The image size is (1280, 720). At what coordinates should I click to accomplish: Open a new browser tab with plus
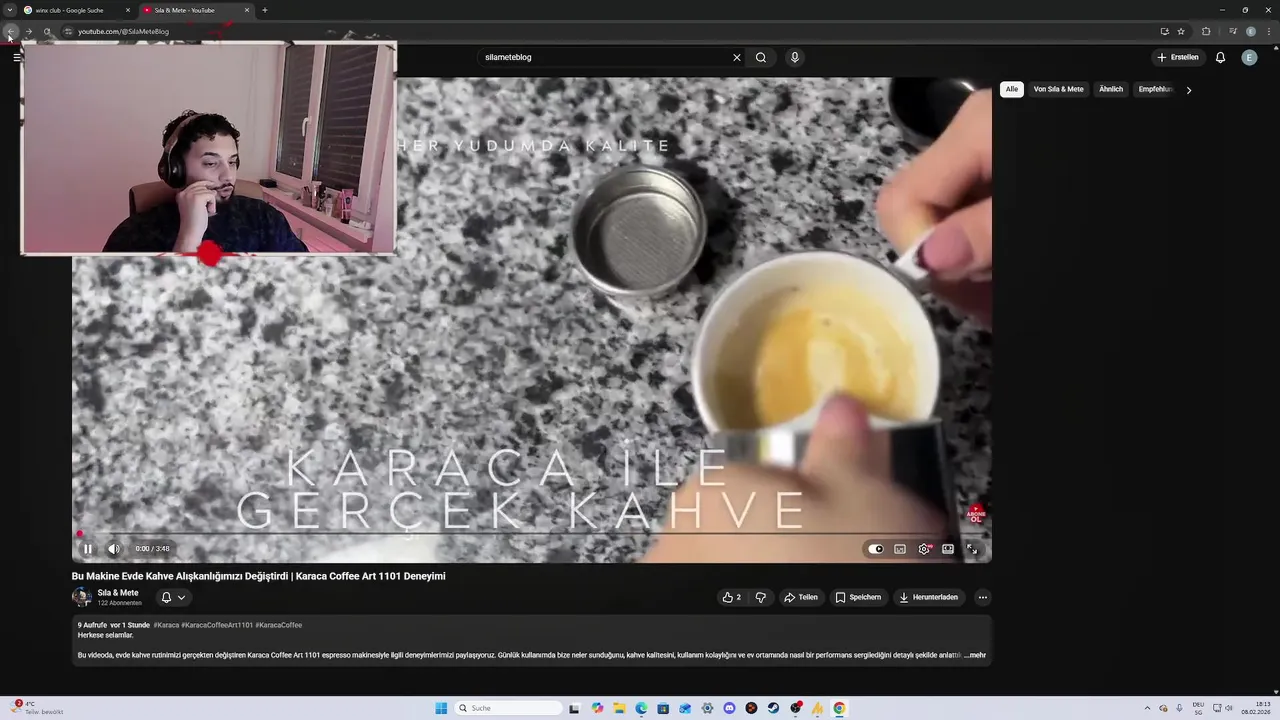pyautogui.click(x=264, y=10)
